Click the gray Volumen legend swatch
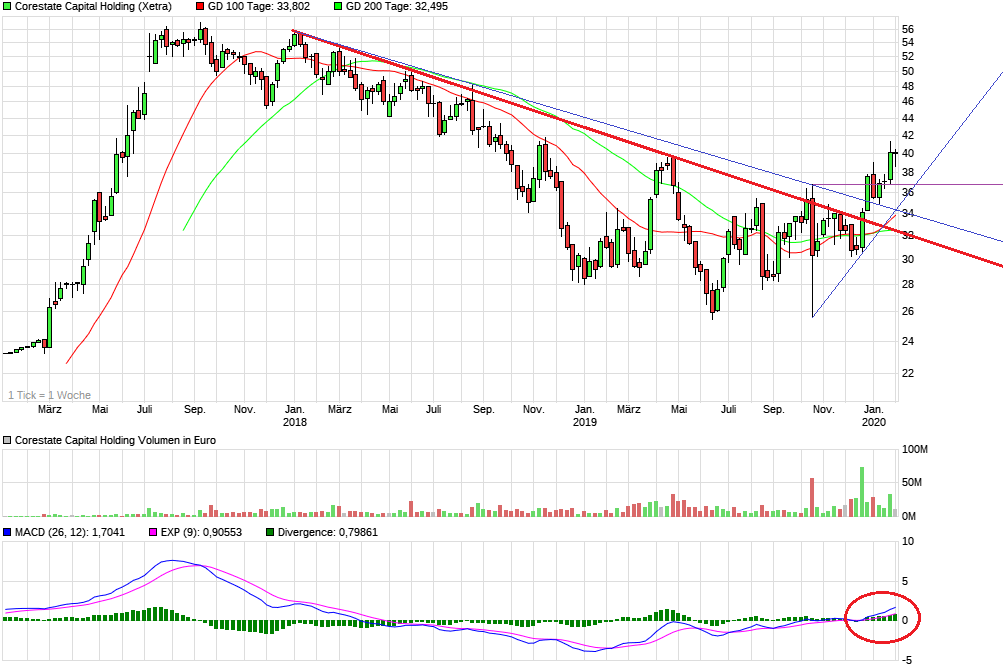1003x669 pixels. 7,440
